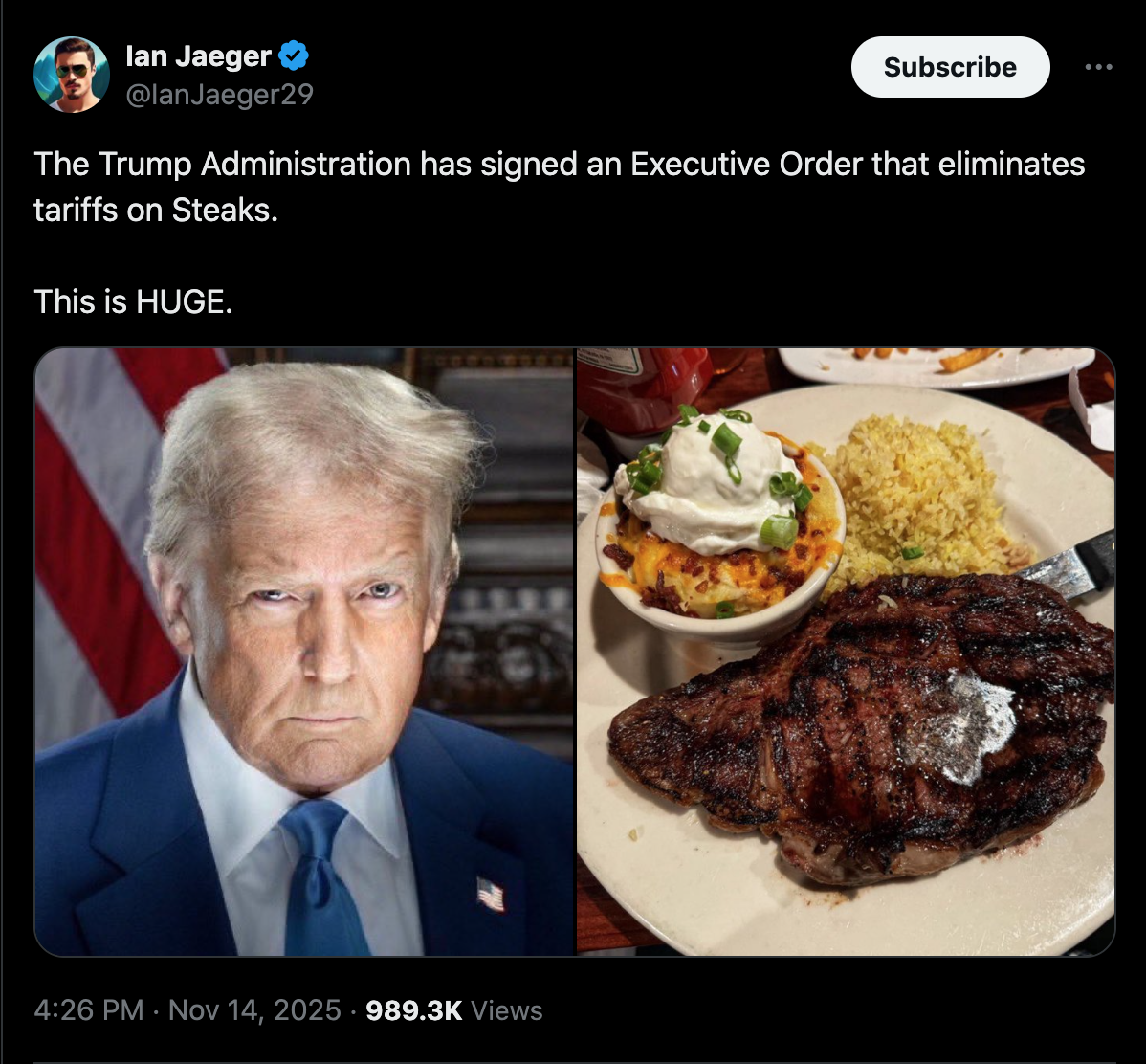
Task: Click the flag lapel pin in portrait
Action: point(491,894)
